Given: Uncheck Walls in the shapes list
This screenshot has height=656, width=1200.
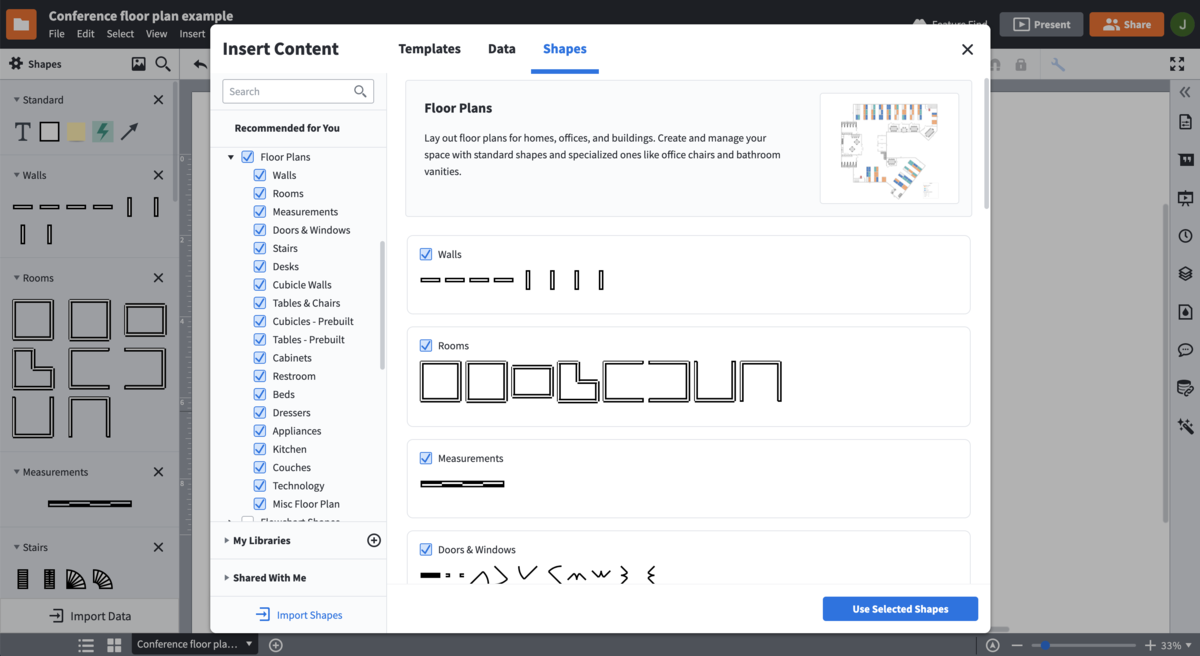Looking at the screenshot, I should click(x=259, y=174).
